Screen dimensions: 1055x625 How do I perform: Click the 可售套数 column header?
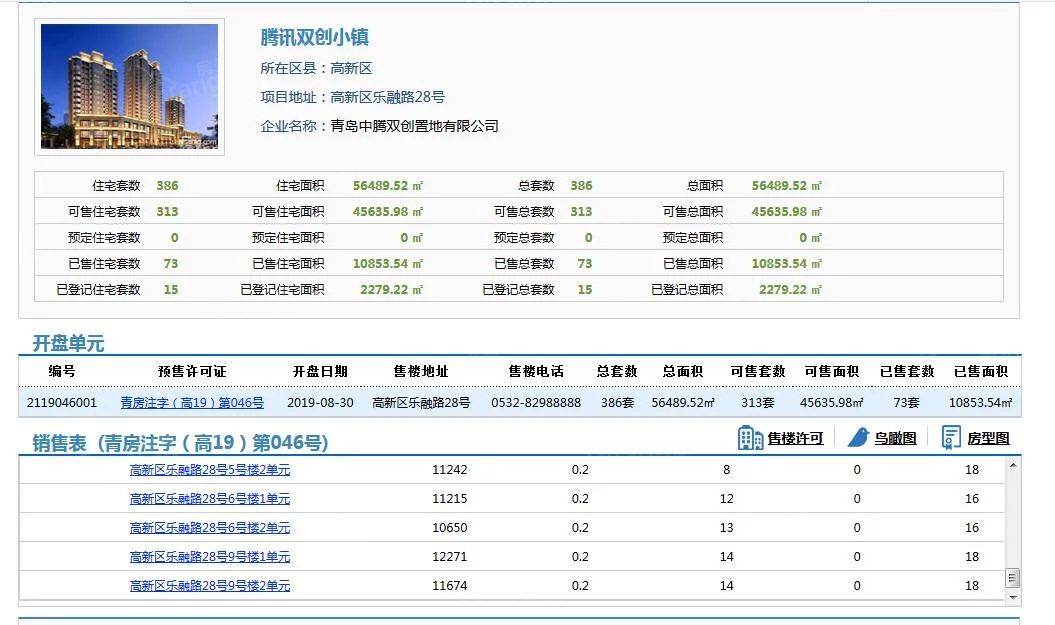tap(758, 371)
